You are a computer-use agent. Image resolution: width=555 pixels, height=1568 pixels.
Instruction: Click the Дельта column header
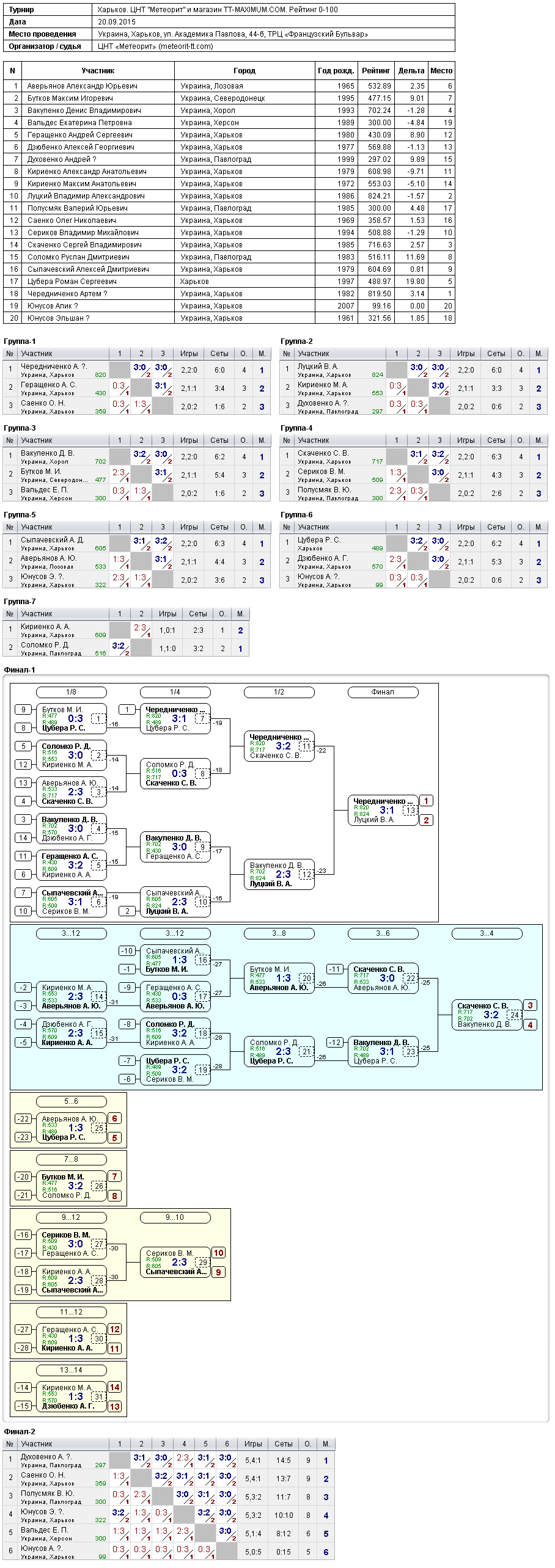(x=411, y=71)
